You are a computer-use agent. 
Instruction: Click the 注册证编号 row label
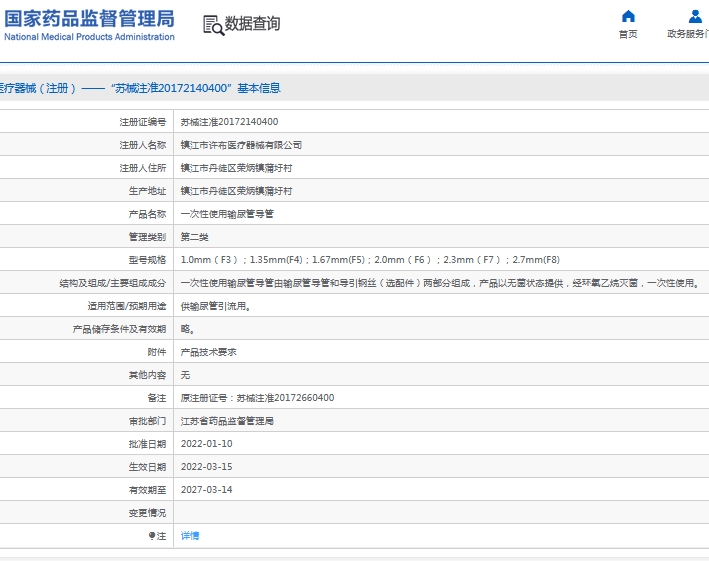[x=143, y=122]
